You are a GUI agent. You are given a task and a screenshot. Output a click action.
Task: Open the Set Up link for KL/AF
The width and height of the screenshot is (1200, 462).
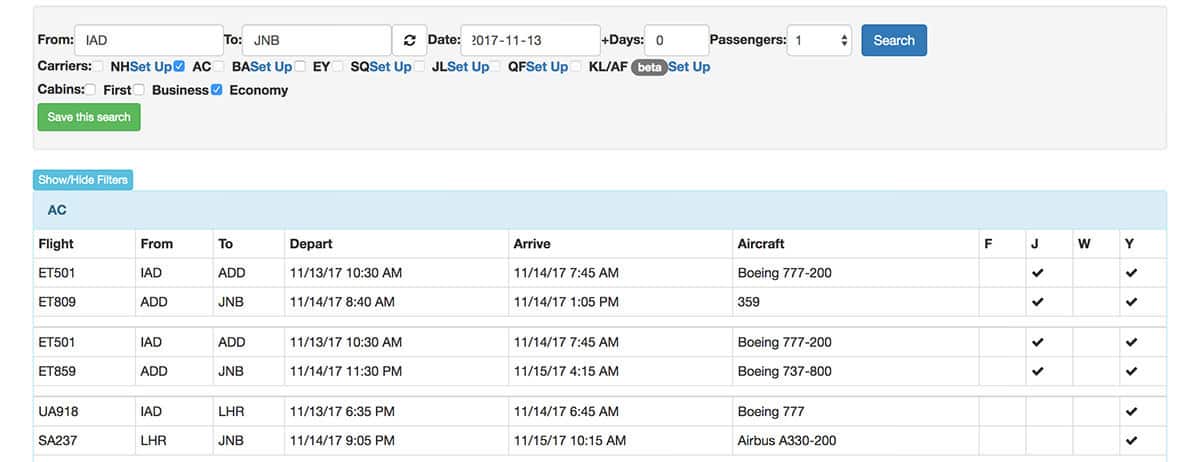click(689, 67)
